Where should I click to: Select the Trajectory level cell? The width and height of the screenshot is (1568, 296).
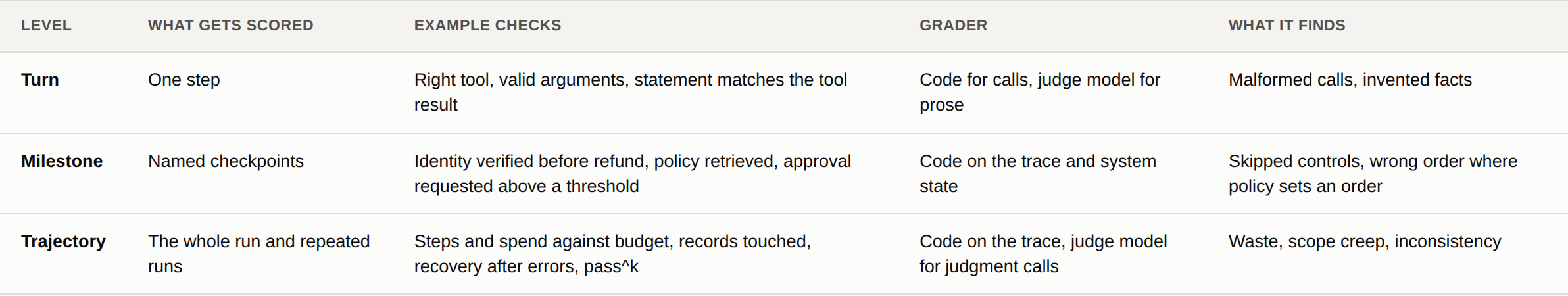63,241
